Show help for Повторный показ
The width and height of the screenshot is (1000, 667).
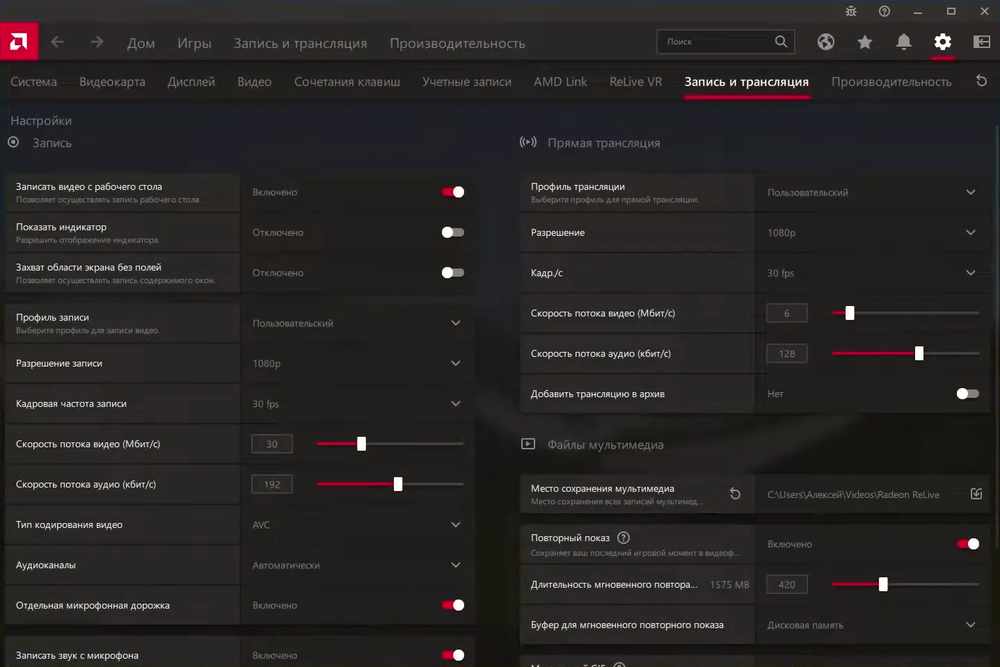(x=624, y=538)
